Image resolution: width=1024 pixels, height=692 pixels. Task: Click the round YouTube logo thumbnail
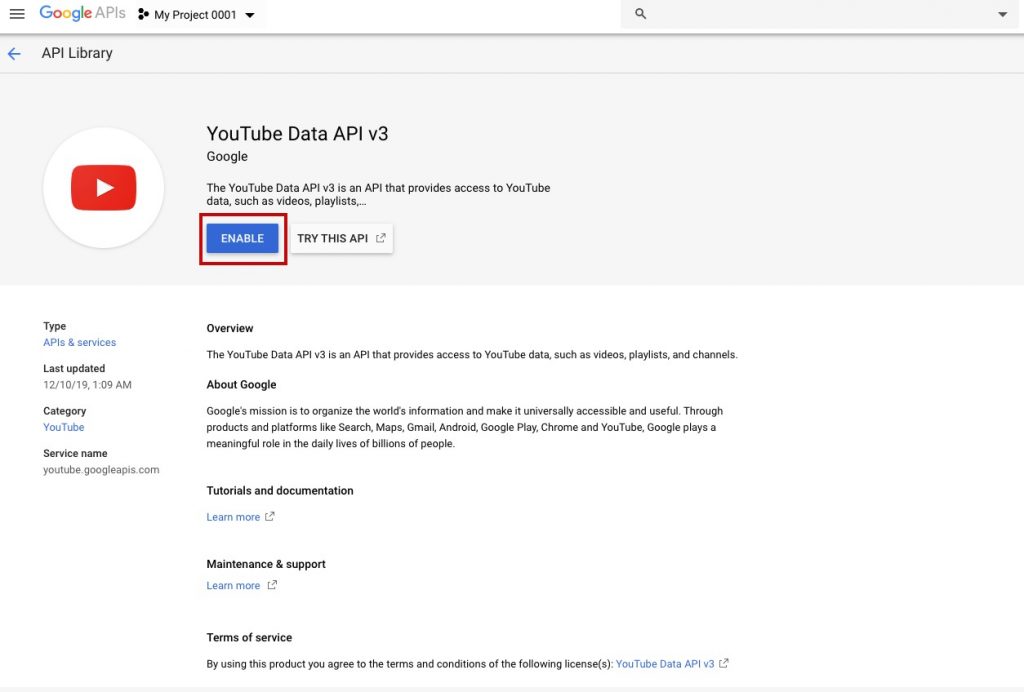click(x=103, y=188)
